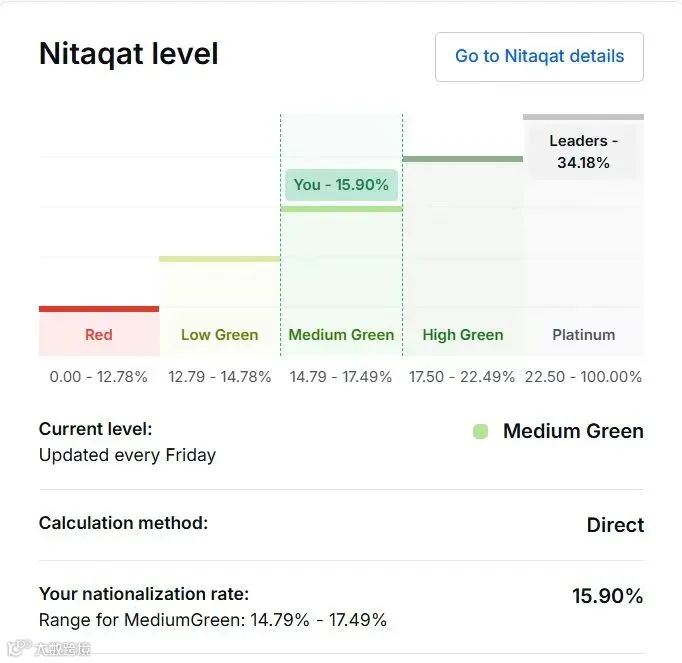Select the Low Green level band

pyautogui.click(x=220, y=335)
